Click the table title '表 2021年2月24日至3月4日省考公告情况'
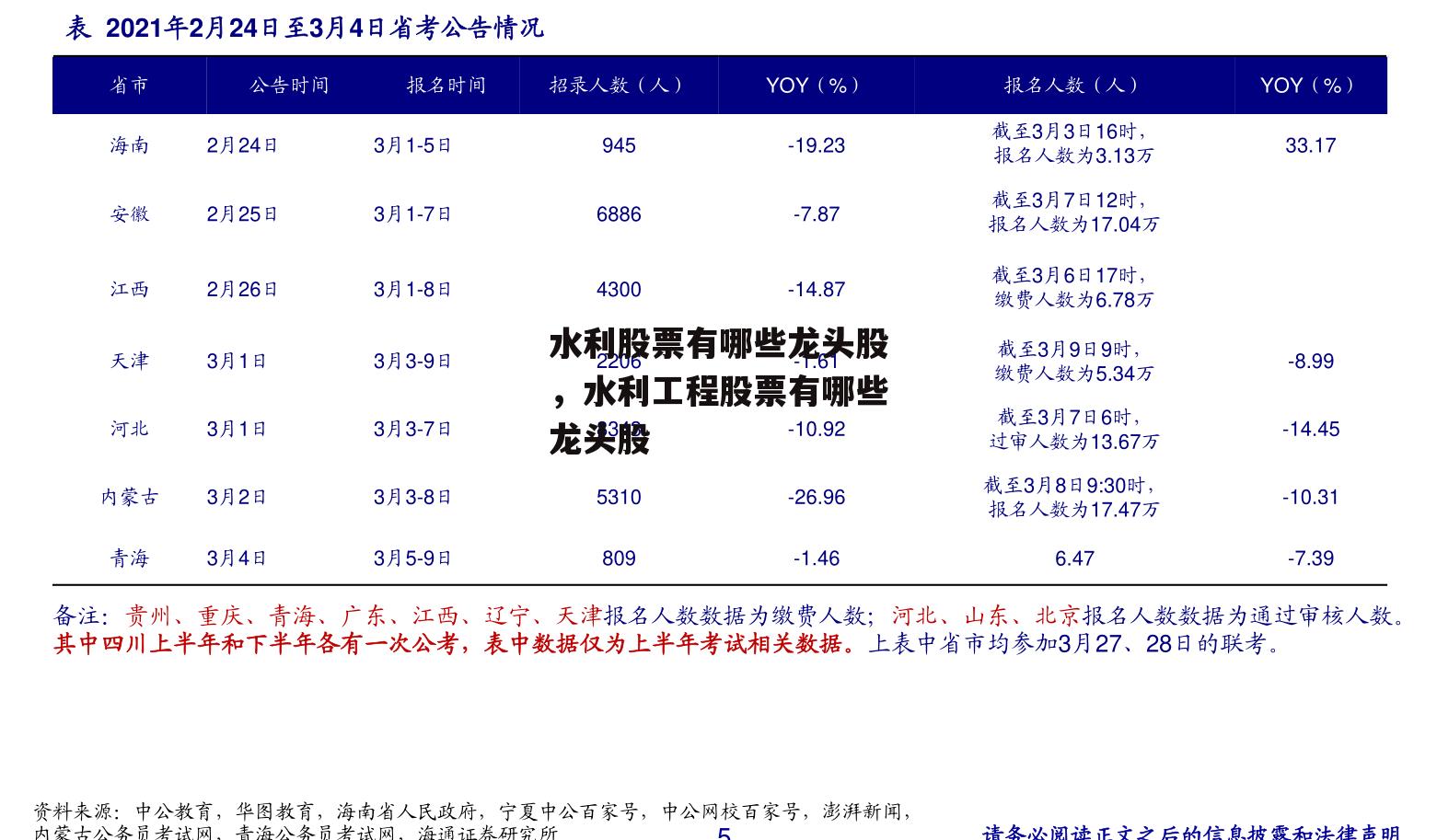The height and width of the screenshot is (840, 1437). click(305, 29)
